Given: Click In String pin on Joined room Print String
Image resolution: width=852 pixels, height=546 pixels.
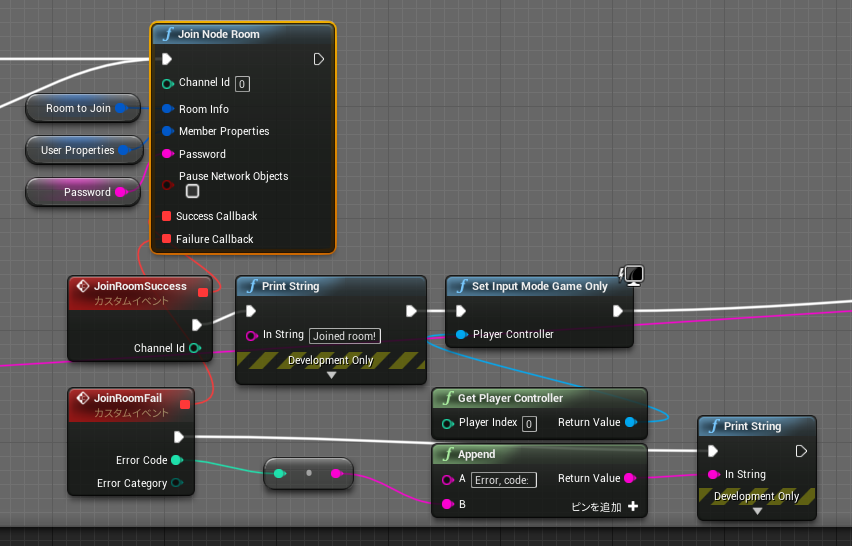Looking at the screenshot, I should pos(251,336).
